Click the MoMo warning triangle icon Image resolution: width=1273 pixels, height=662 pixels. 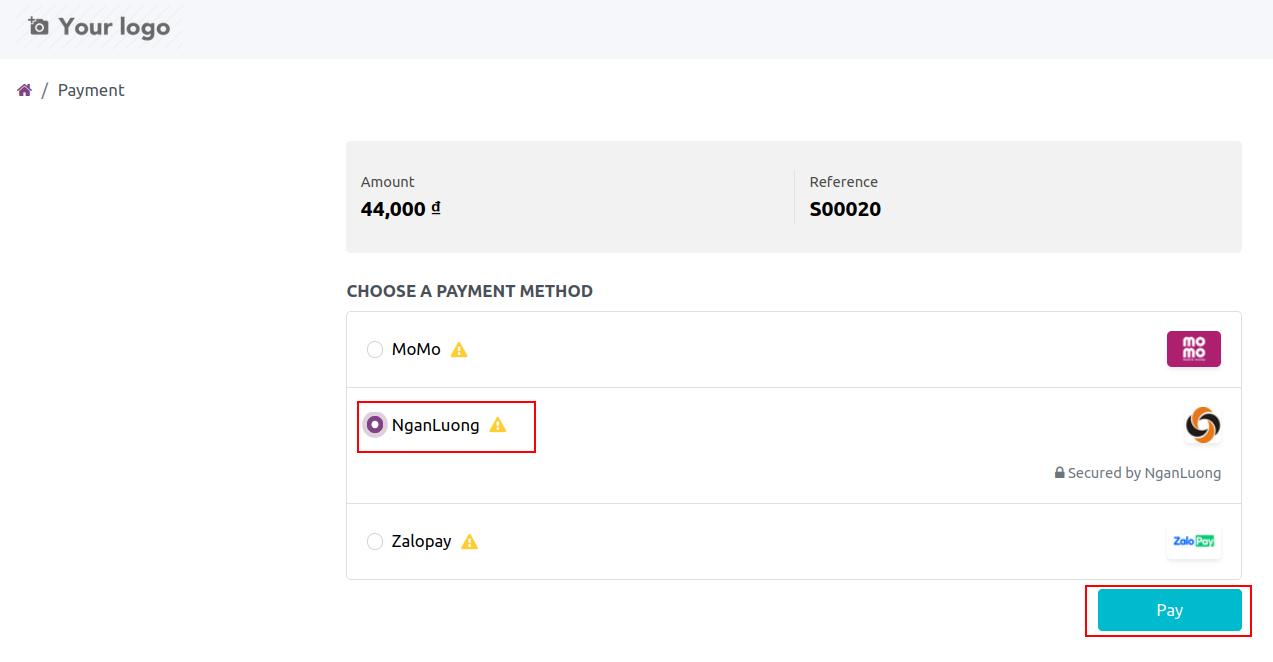[459, 350]
